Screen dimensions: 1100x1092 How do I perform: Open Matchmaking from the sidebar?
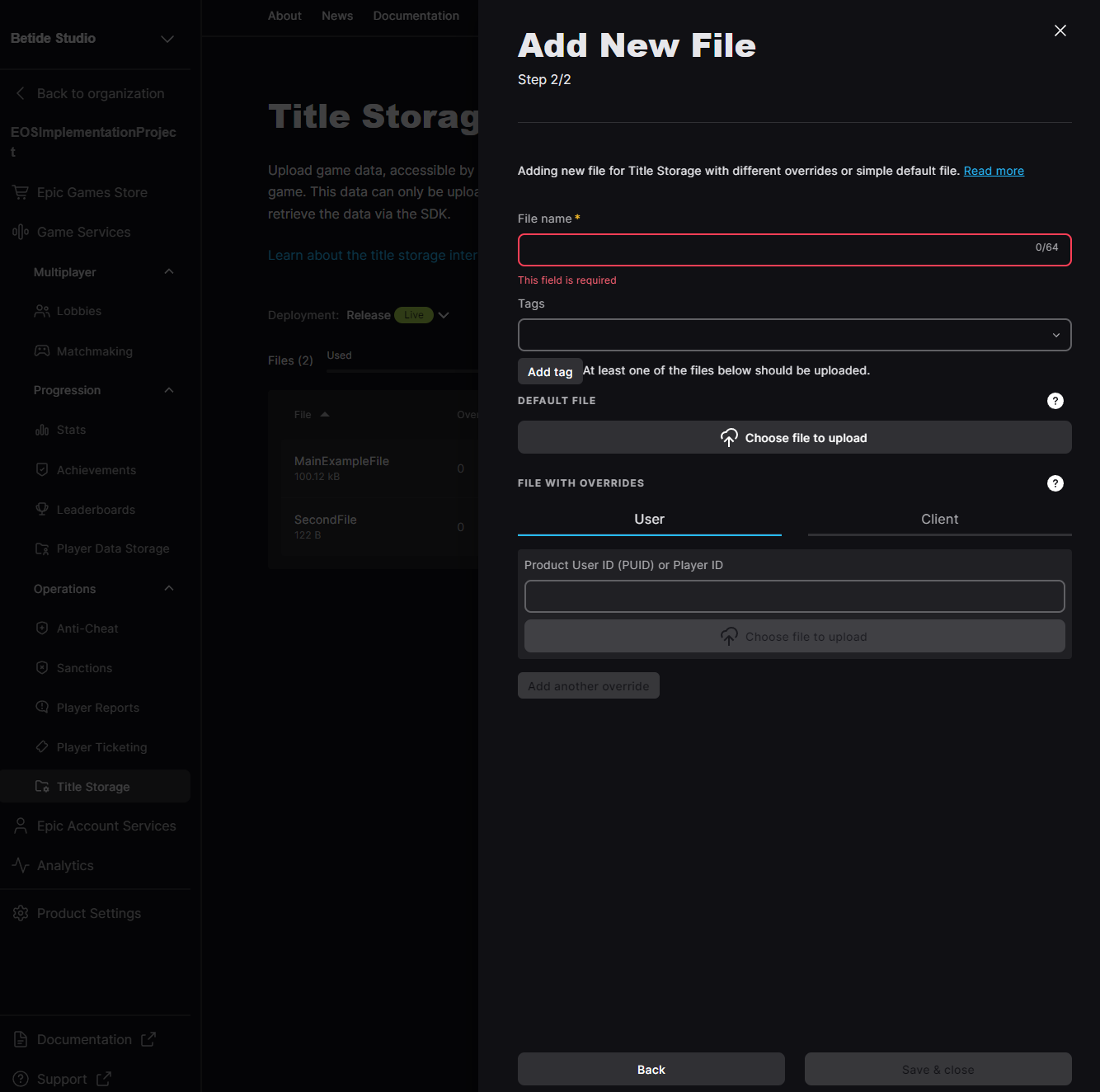coord(94,351)
